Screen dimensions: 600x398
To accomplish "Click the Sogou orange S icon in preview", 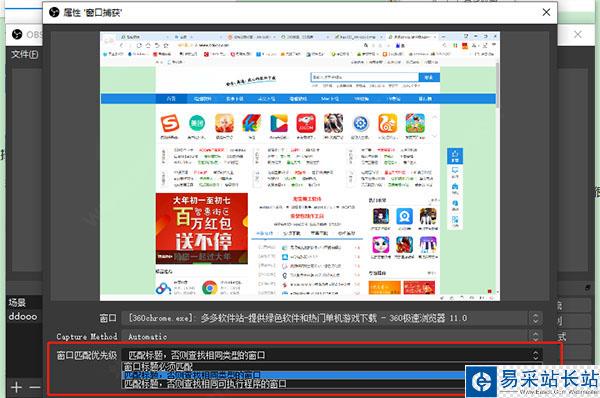I will tap(170, 124).
